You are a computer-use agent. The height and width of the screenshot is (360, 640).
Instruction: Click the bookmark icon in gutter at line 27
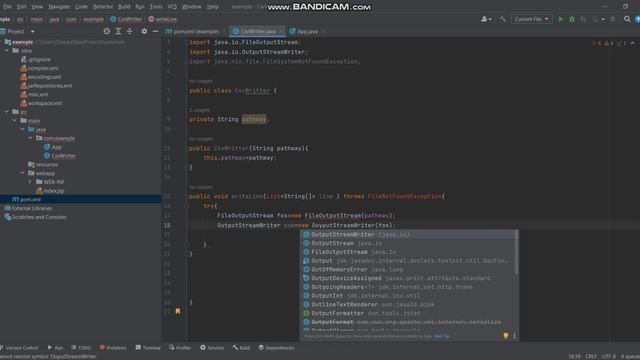[x=178, y=311]
